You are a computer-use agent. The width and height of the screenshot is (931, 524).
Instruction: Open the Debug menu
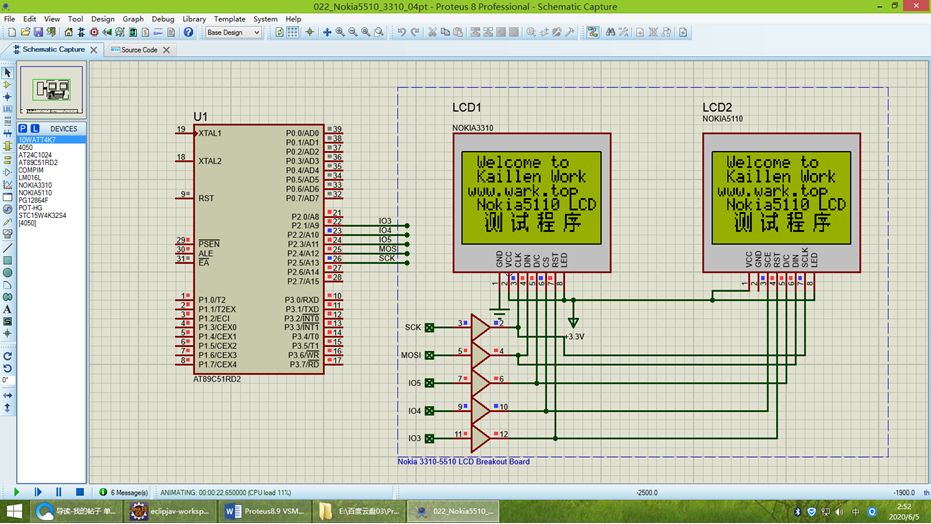pos(163,19)
